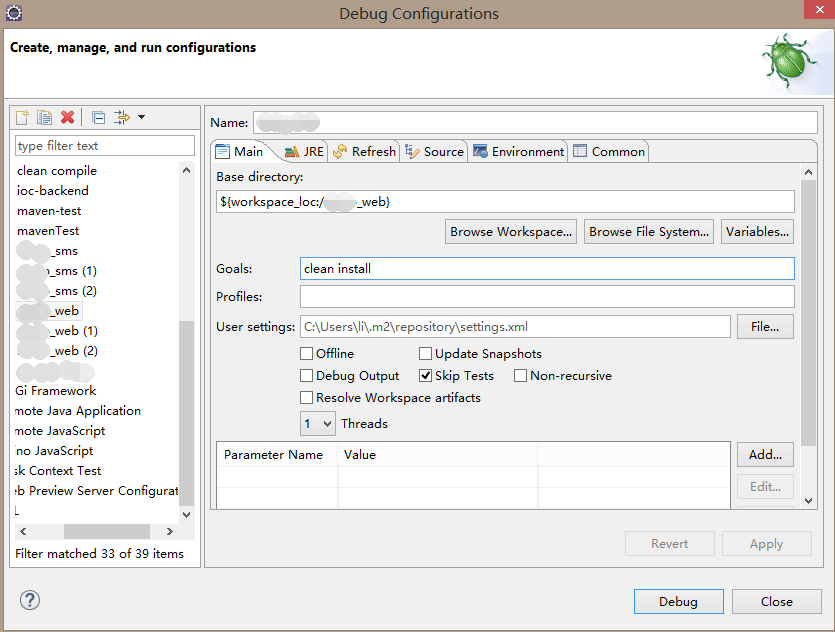Toggle Resolve Workspace artifacts checkbox
The width and height of the screenshot is (835, 632).
pyautogui.click(x=306, y=398)
